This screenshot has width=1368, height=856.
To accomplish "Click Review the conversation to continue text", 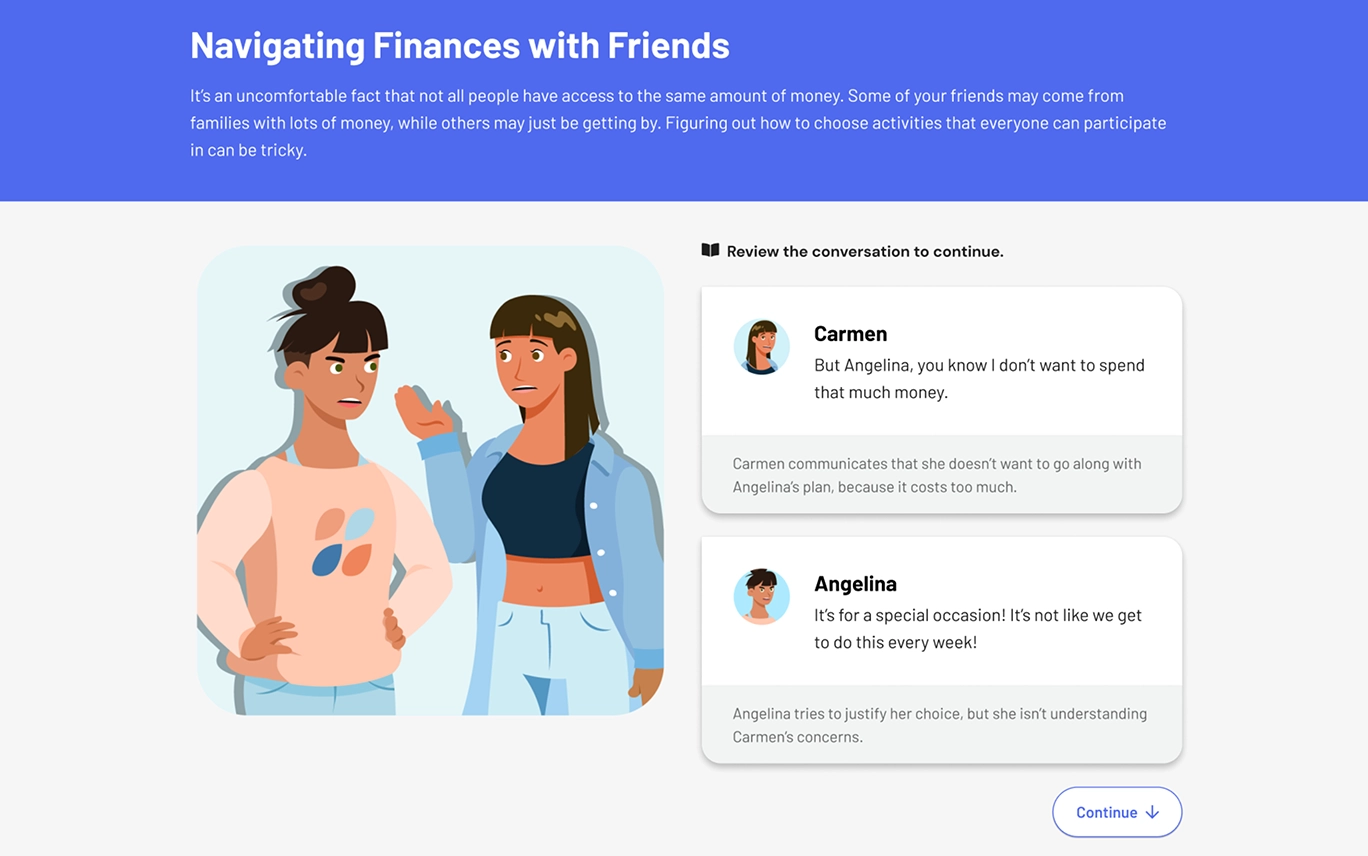I will point(865,251).
